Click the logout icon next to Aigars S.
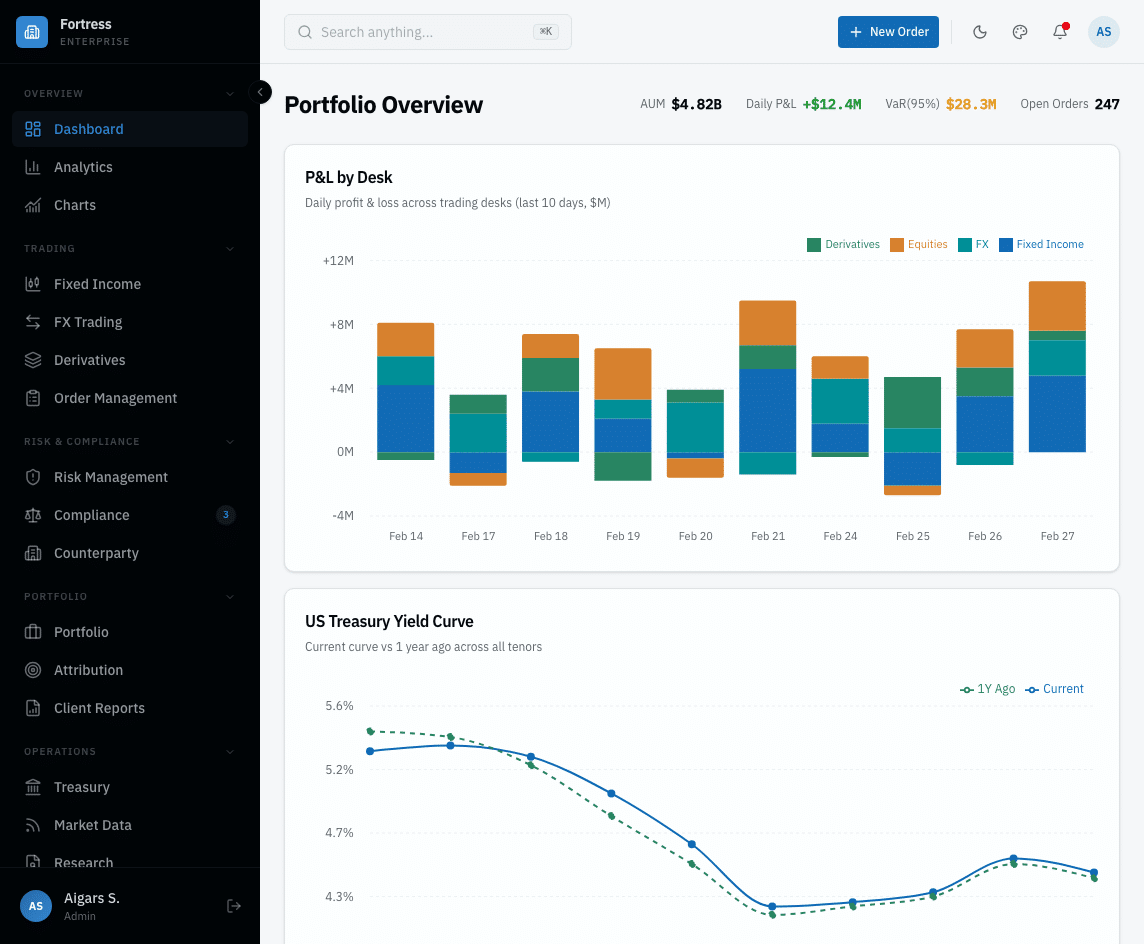This screenshot has width=1144, height=944. 233,905
